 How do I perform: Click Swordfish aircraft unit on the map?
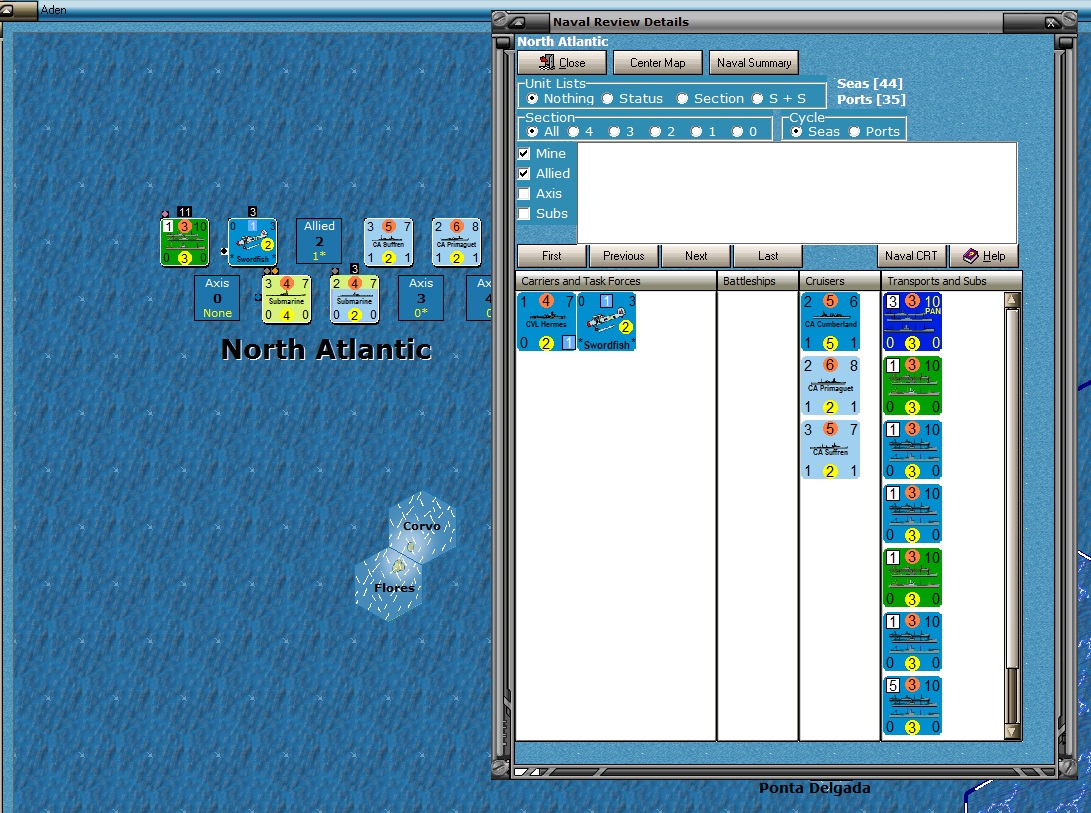coord(253,242)
